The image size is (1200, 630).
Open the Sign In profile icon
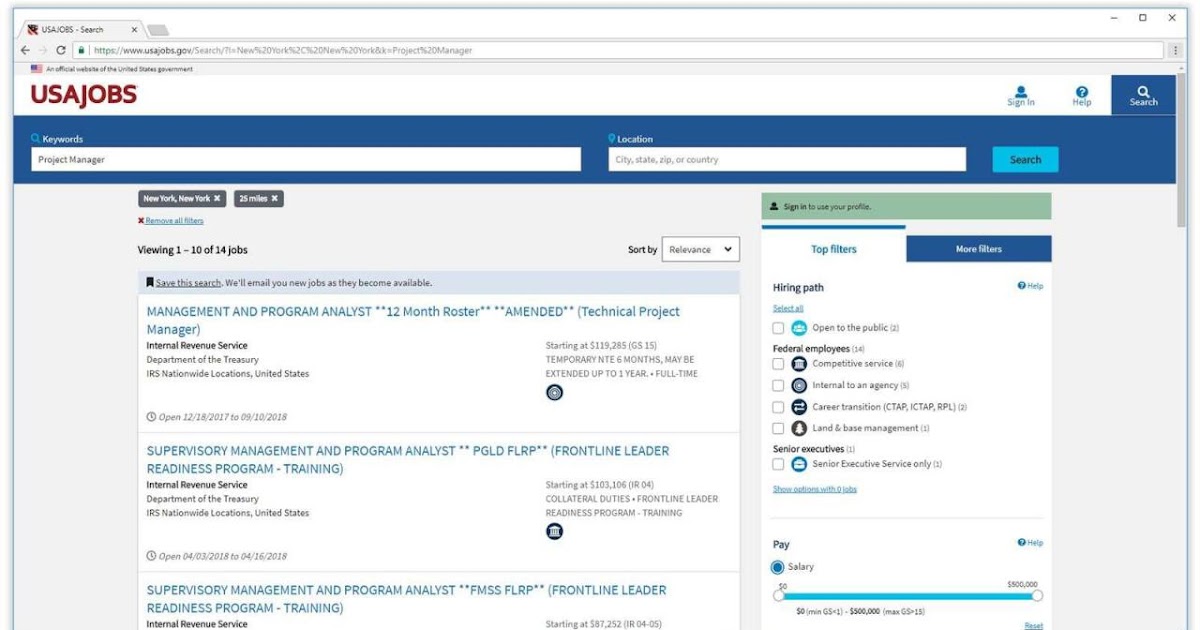pos(1021,91)
